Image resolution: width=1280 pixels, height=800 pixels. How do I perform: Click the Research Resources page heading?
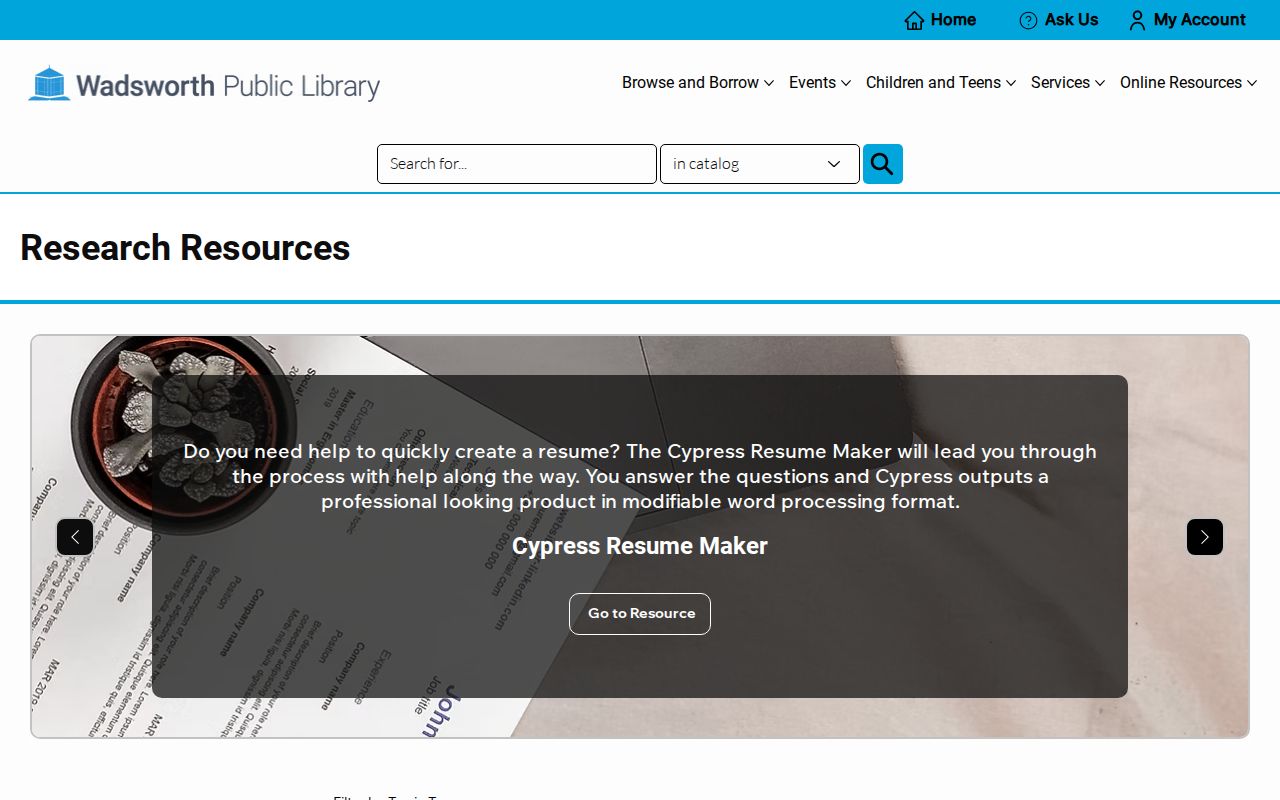185,248
